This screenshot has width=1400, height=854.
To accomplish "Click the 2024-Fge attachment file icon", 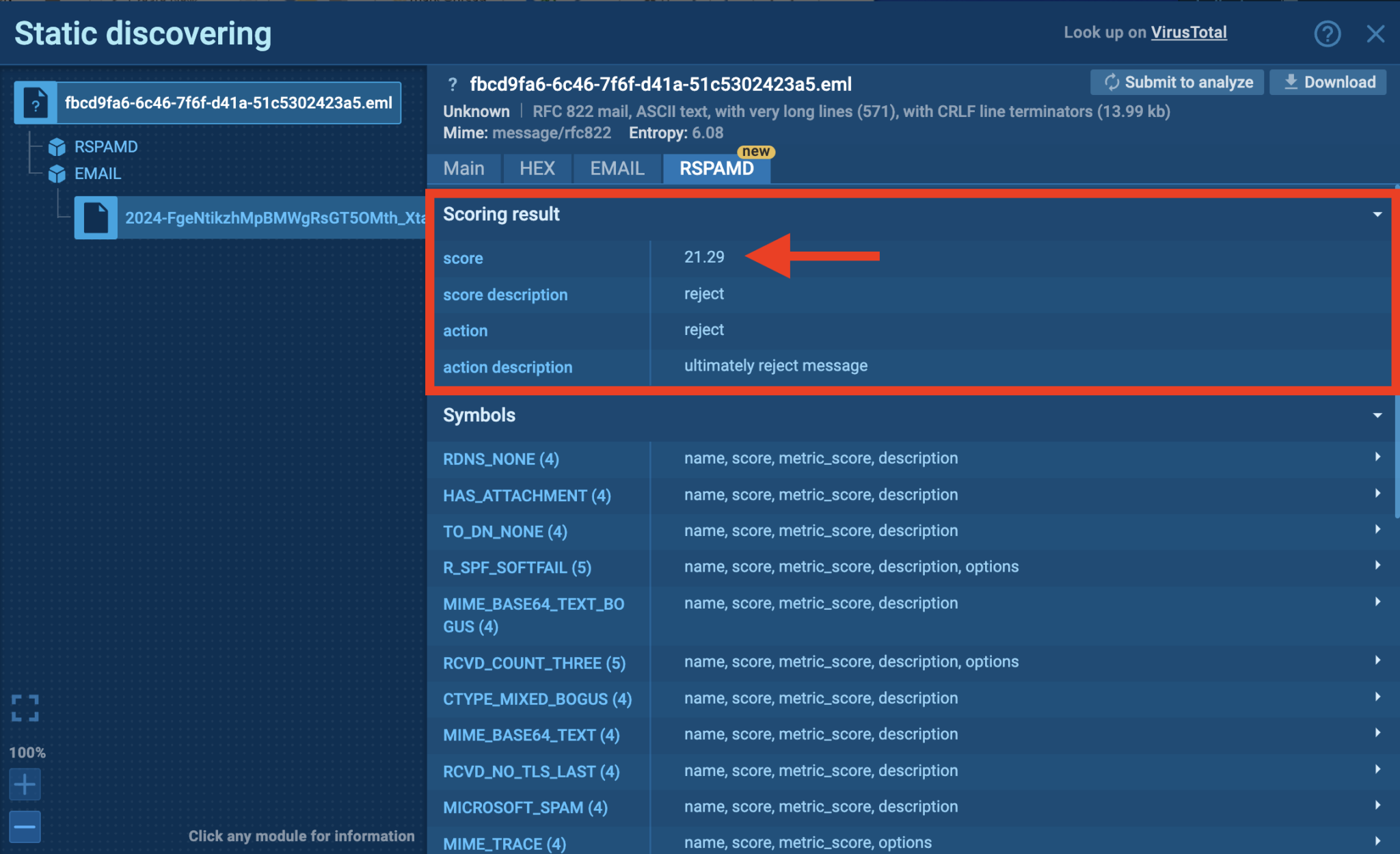I will pyautogui.click(x=96, y=218).
